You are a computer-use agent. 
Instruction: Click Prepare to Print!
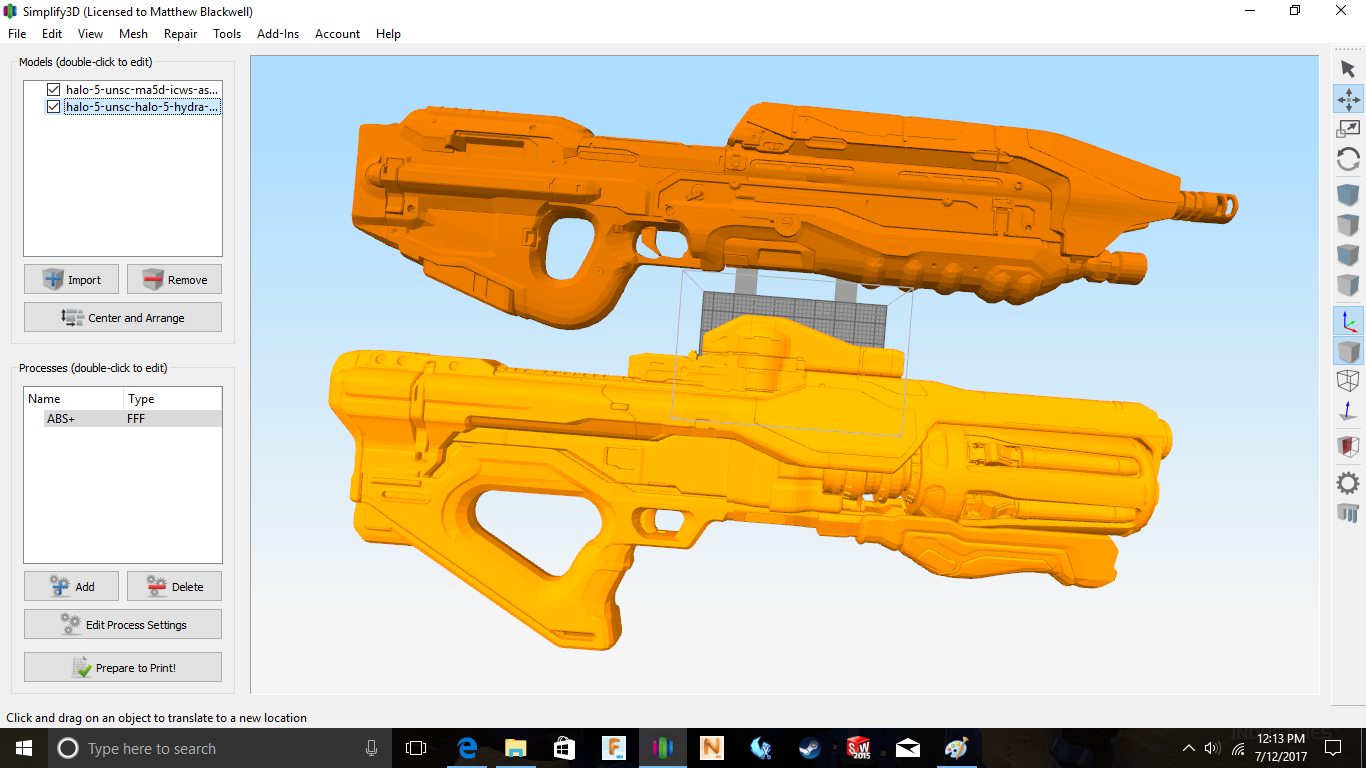(123, 667)
